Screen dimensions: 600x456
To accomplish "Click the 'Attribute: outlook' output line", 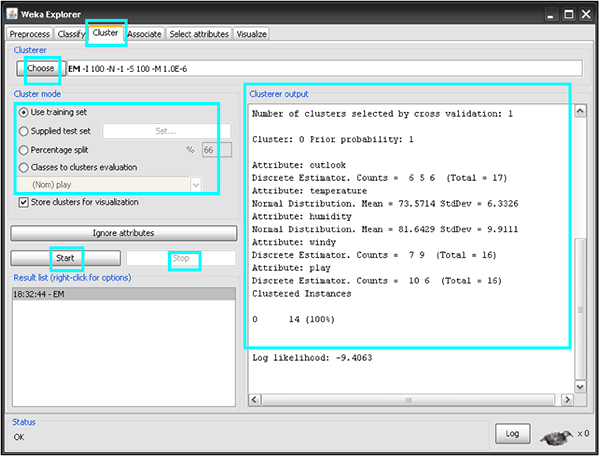I will pos(299,165).
